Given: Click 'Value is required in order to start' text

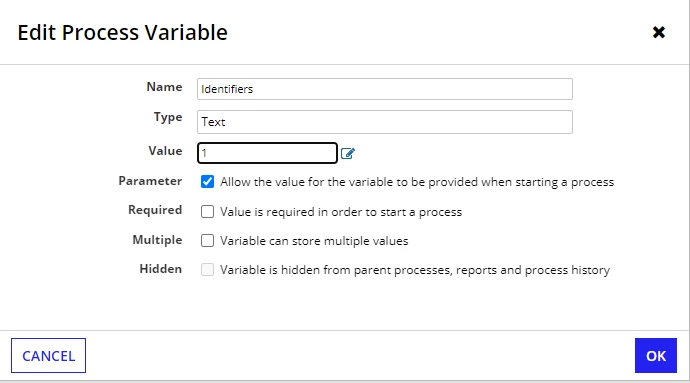Looking at the screenshot, I should click(341, 212).
